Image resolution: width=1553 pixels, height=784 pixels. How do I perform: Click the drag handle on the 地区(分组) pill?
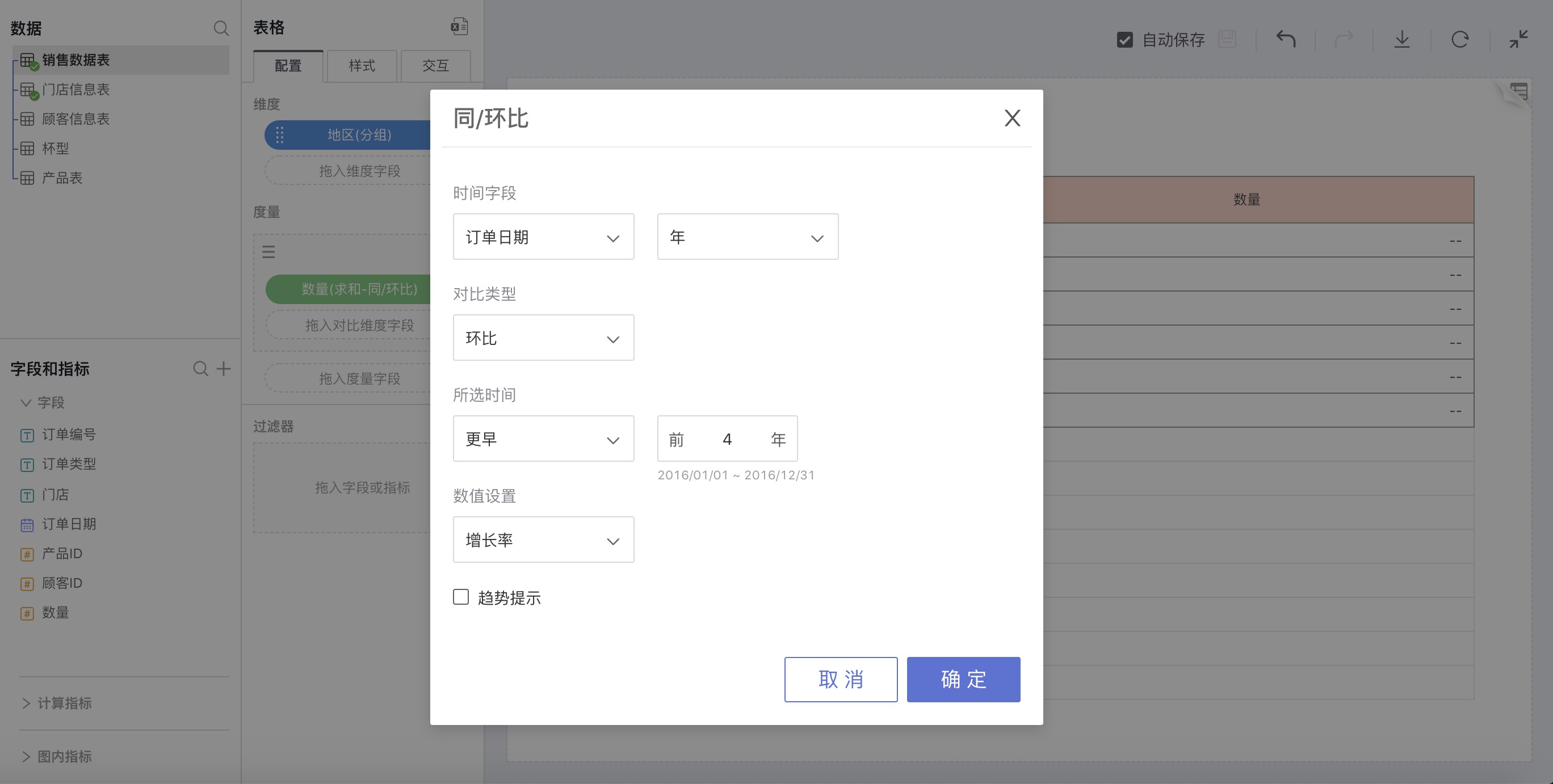point(280,135)
